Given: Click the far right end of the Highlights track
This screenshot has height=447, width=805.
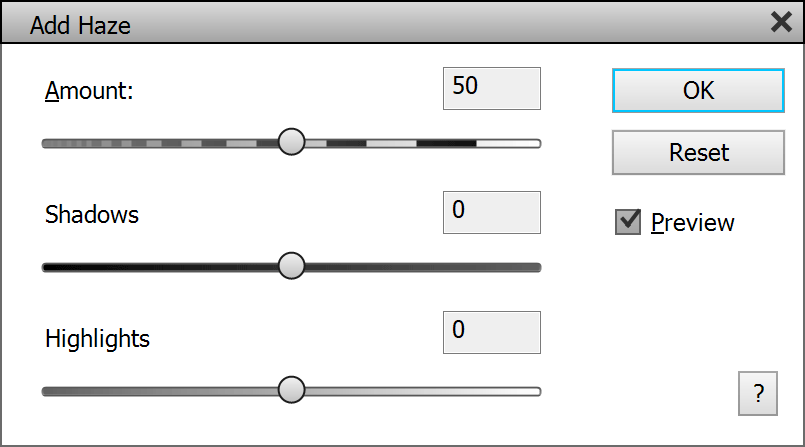Looking at the screenshot, I should coord(535,390).
